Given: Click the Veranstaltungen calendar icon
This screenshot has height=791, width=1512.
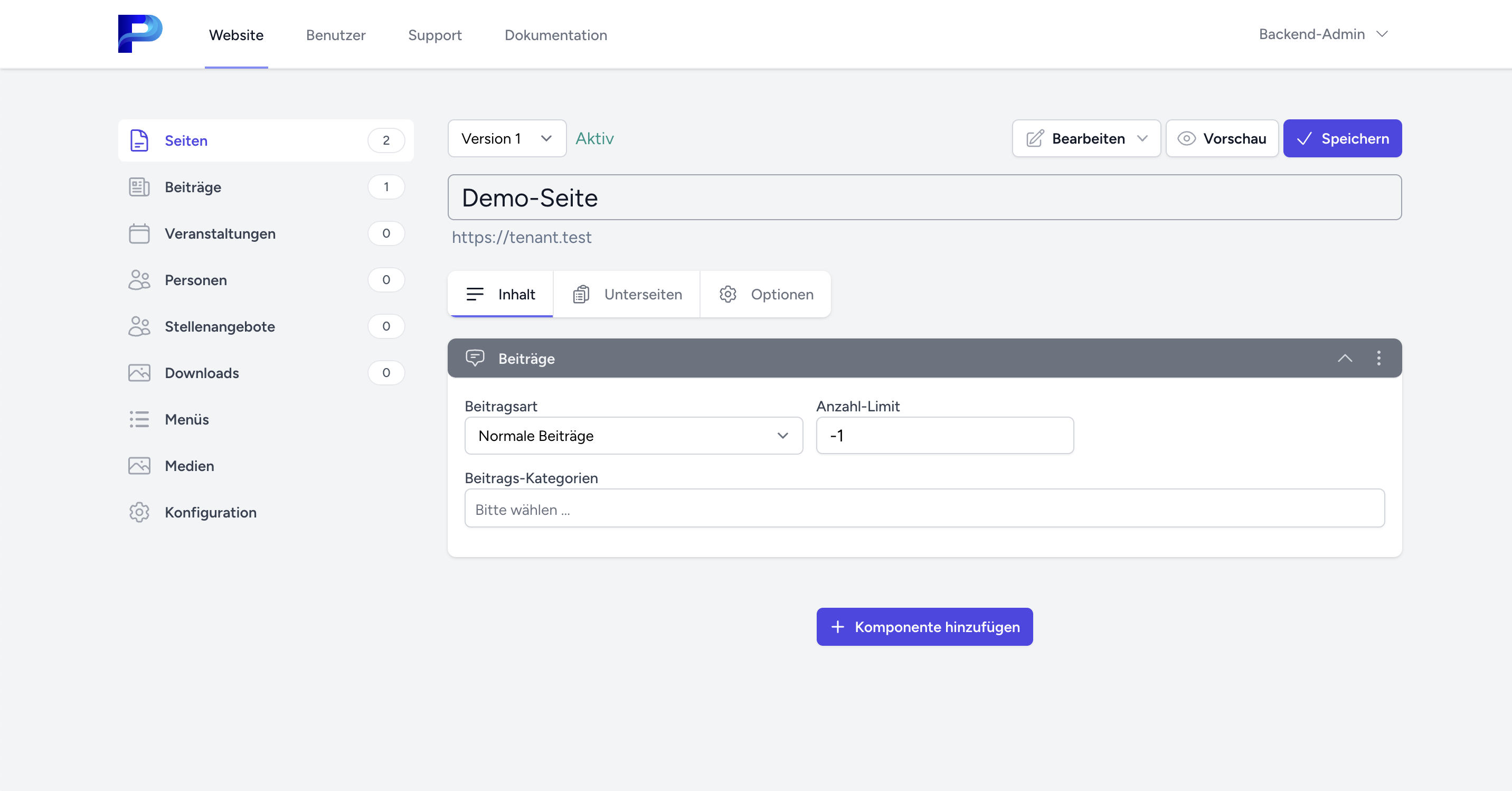Looking at the screenshot, I should (139, 233).
